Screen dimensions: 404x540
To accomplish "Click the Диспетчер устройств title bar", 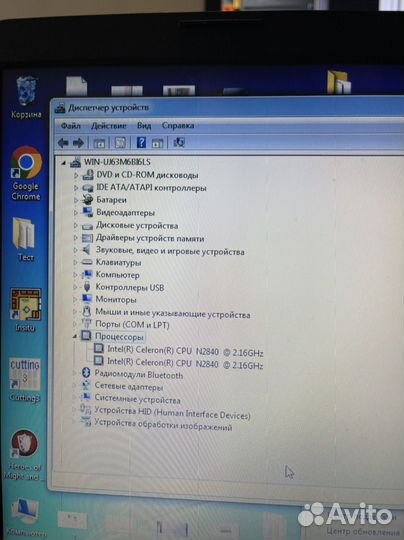I will (227, 108).
